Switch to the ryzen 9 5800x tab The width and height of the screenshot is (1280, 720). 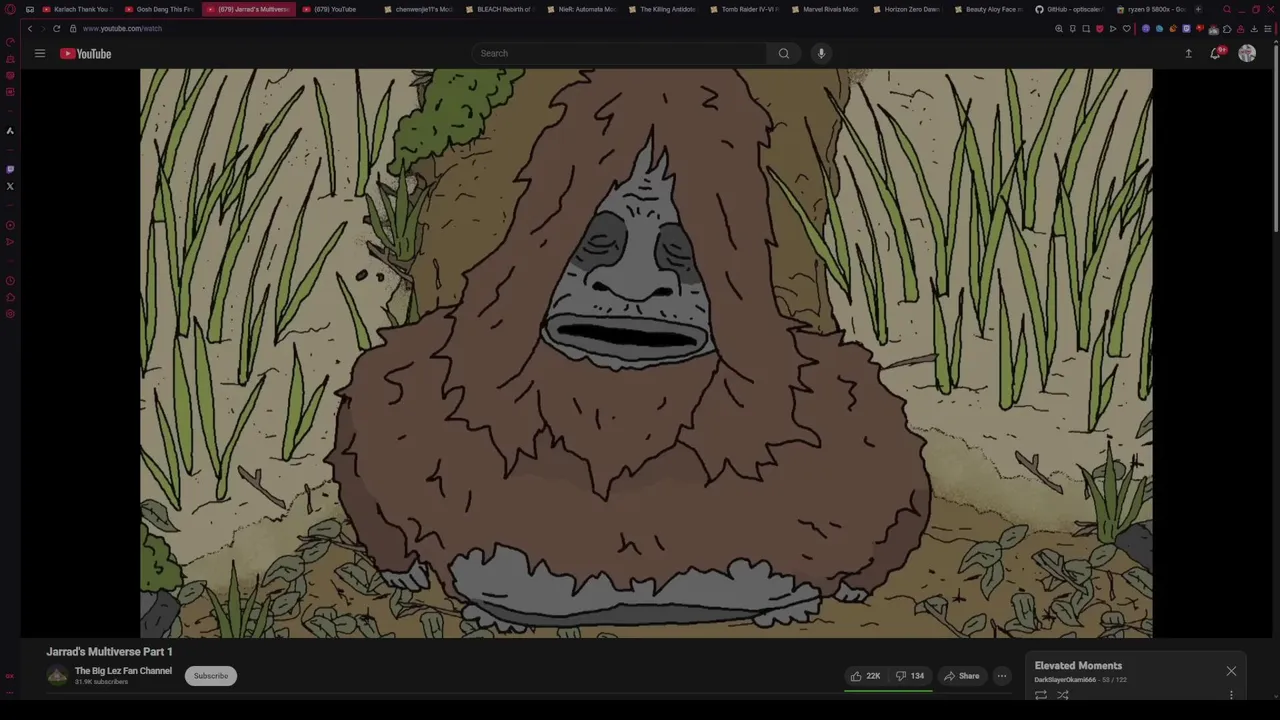coord(1150,9)
